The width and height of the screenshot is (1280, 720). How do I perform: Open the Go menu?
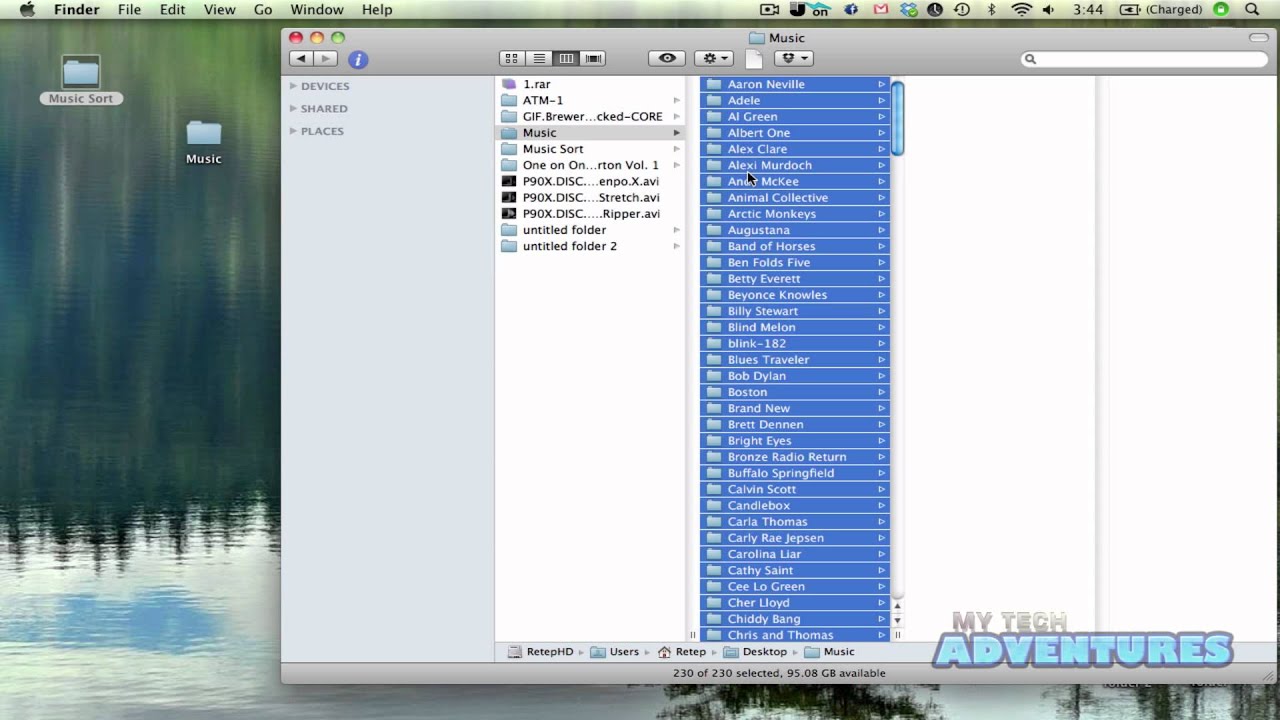point(263,9)
